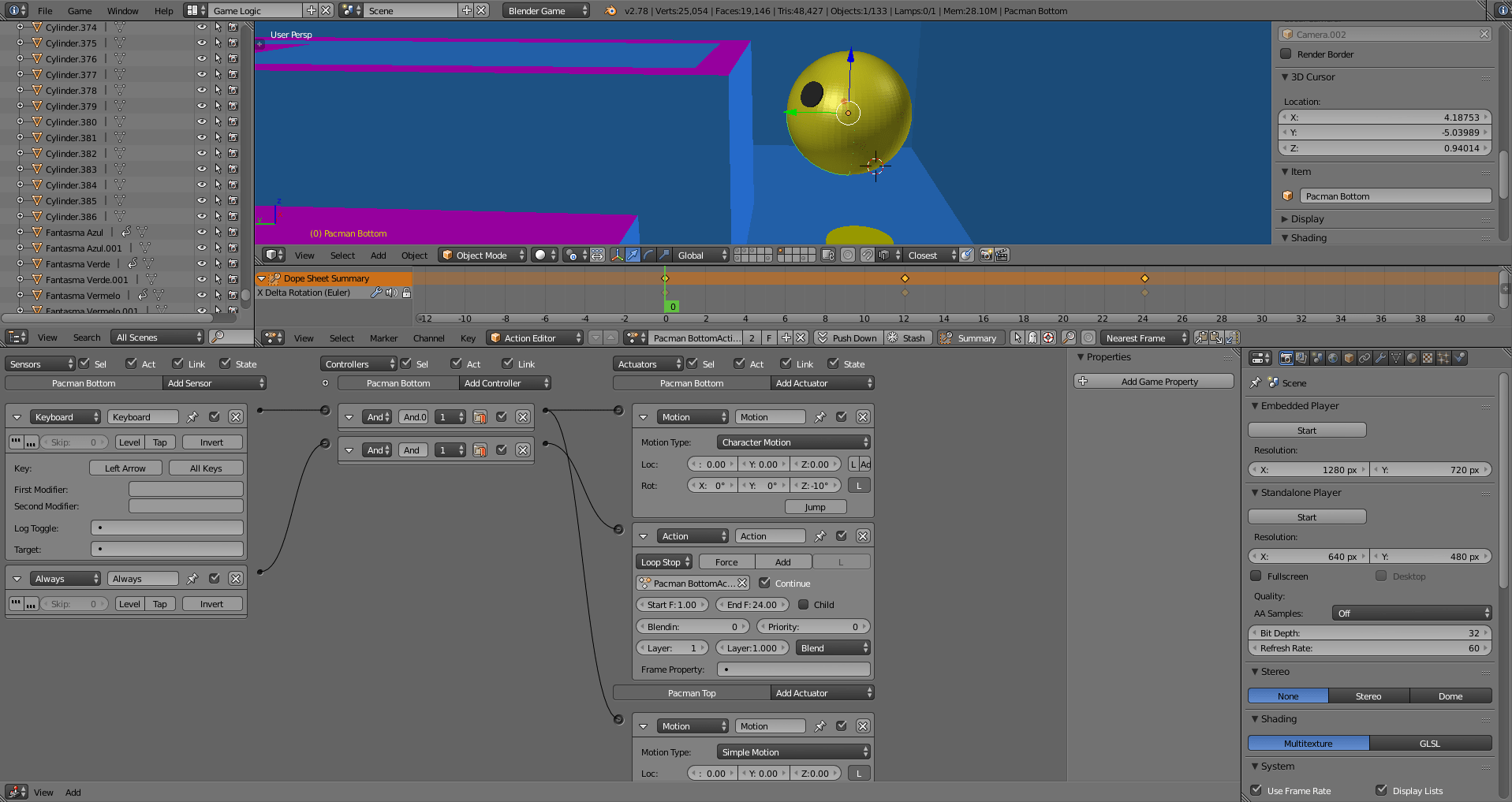The height and width of the screenshot is (802, 1512).
Task: Pin the Keyboard sensor
Action: [x=192, y=417]
